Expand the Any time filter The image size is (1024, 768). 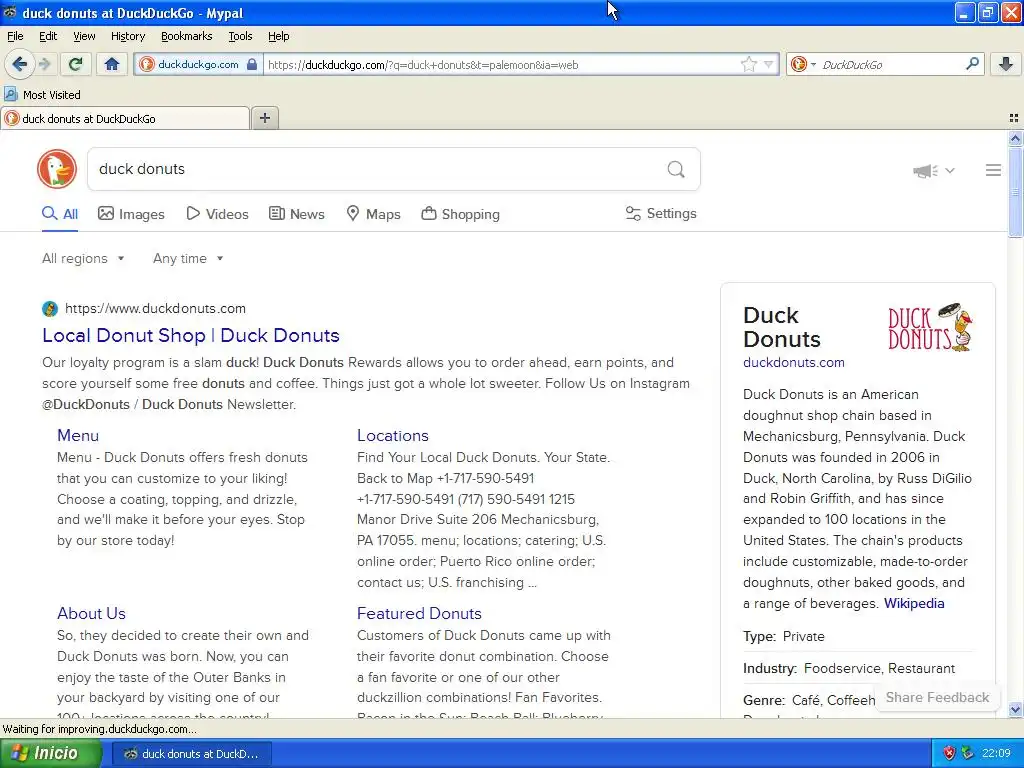[x=188, y=259]
